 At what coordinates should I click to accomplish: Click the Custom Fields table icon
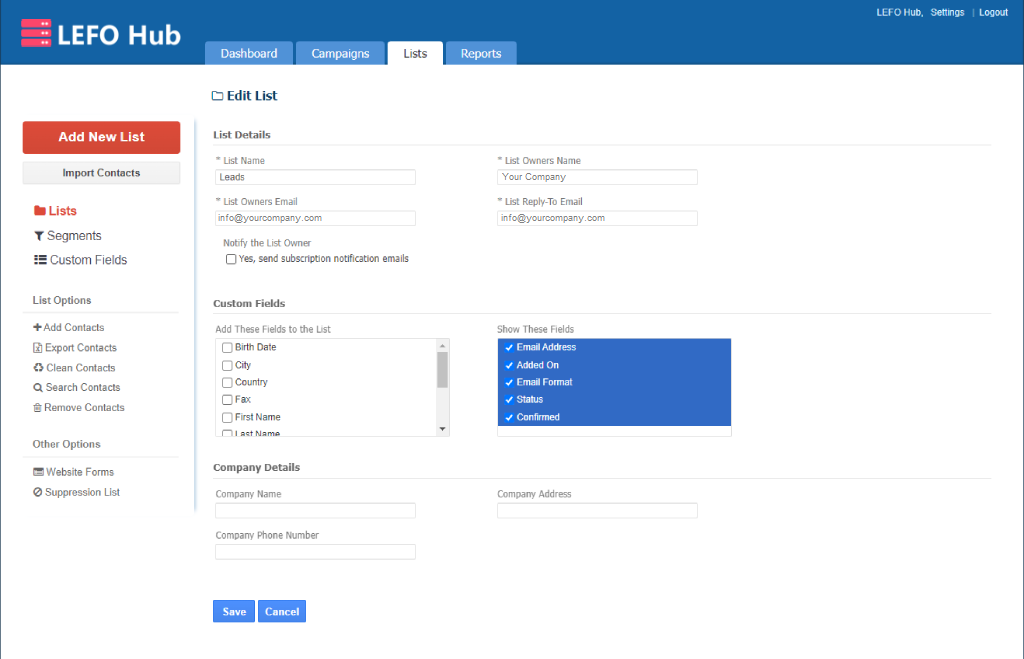click(40, 260)
